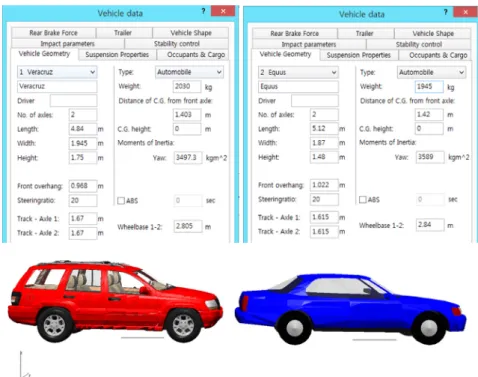This screenshot has height=377, width=478.
Task: Click C.G. height field in Veracruz dialog
Action: [187, 129]
